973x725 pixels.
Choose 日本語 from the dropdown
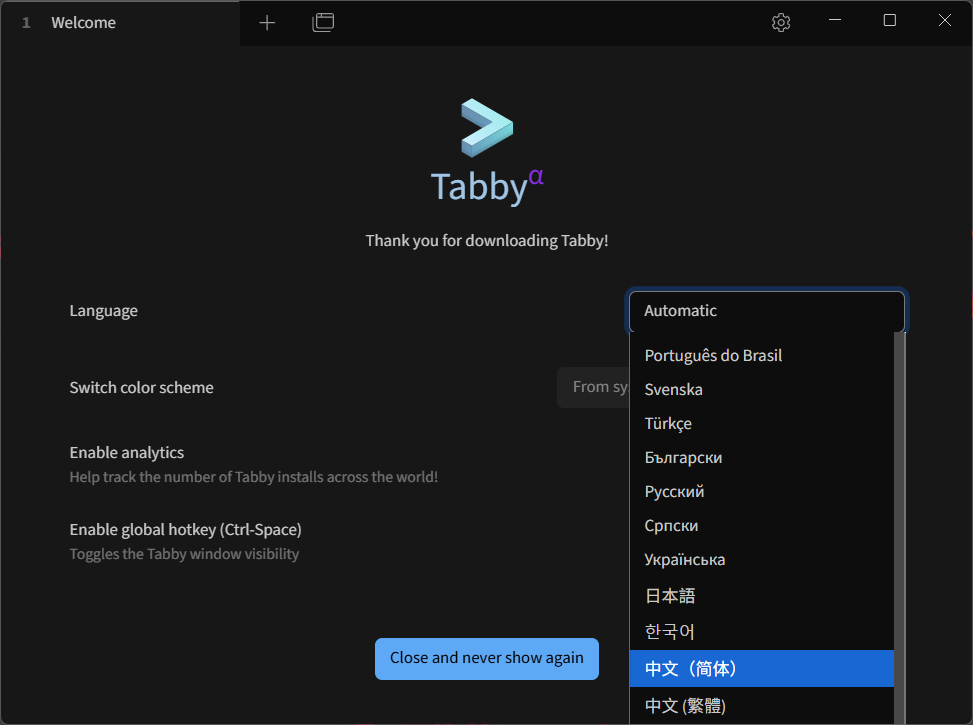point(761,596)
